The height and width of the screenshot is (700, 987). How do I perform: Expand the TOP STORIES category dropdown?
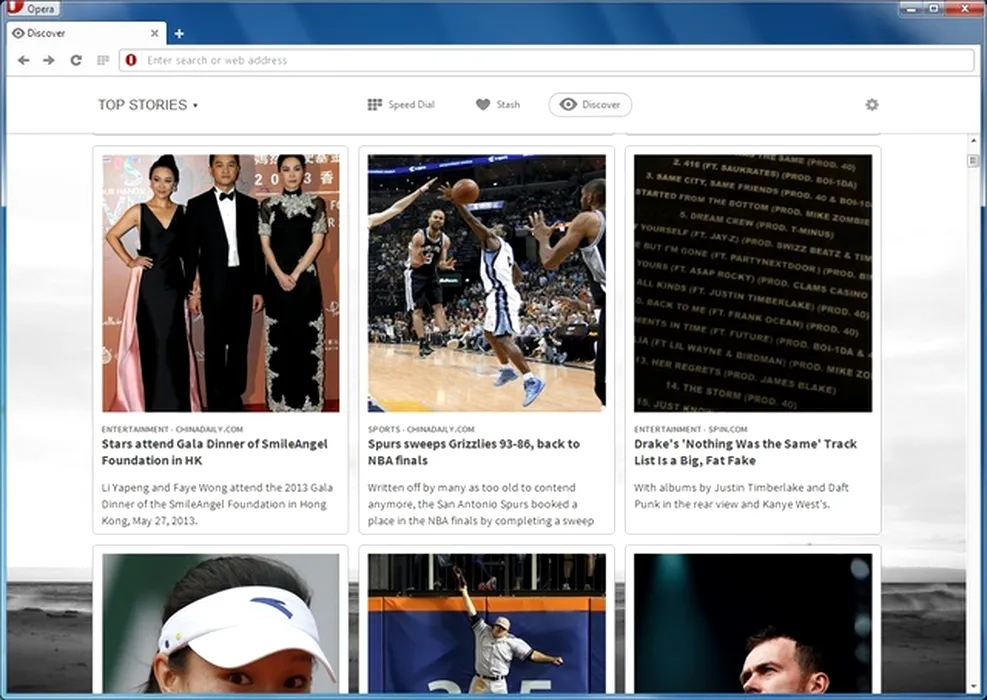click(147, 105)
